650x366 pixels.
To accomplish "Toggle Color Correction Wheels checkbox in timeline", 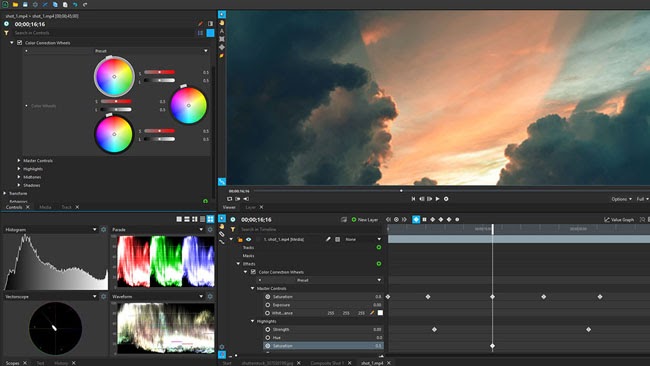I will [x=253, y=272].
